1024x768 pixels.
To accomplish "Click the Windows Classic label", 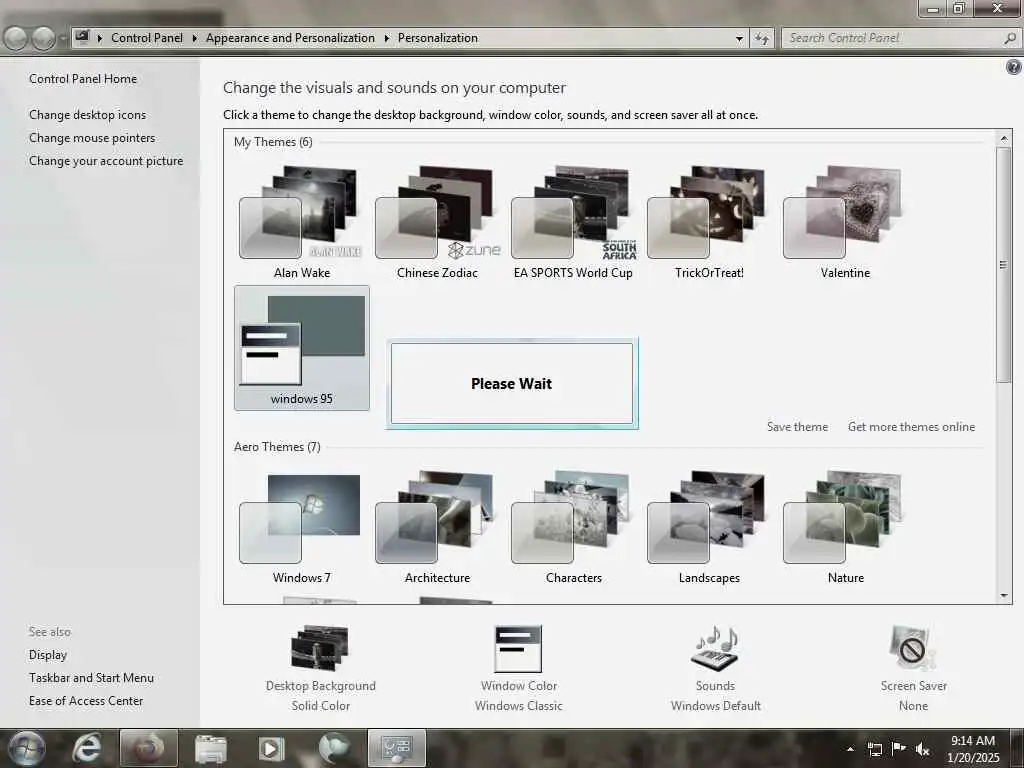I will click(x=519, y=706).
